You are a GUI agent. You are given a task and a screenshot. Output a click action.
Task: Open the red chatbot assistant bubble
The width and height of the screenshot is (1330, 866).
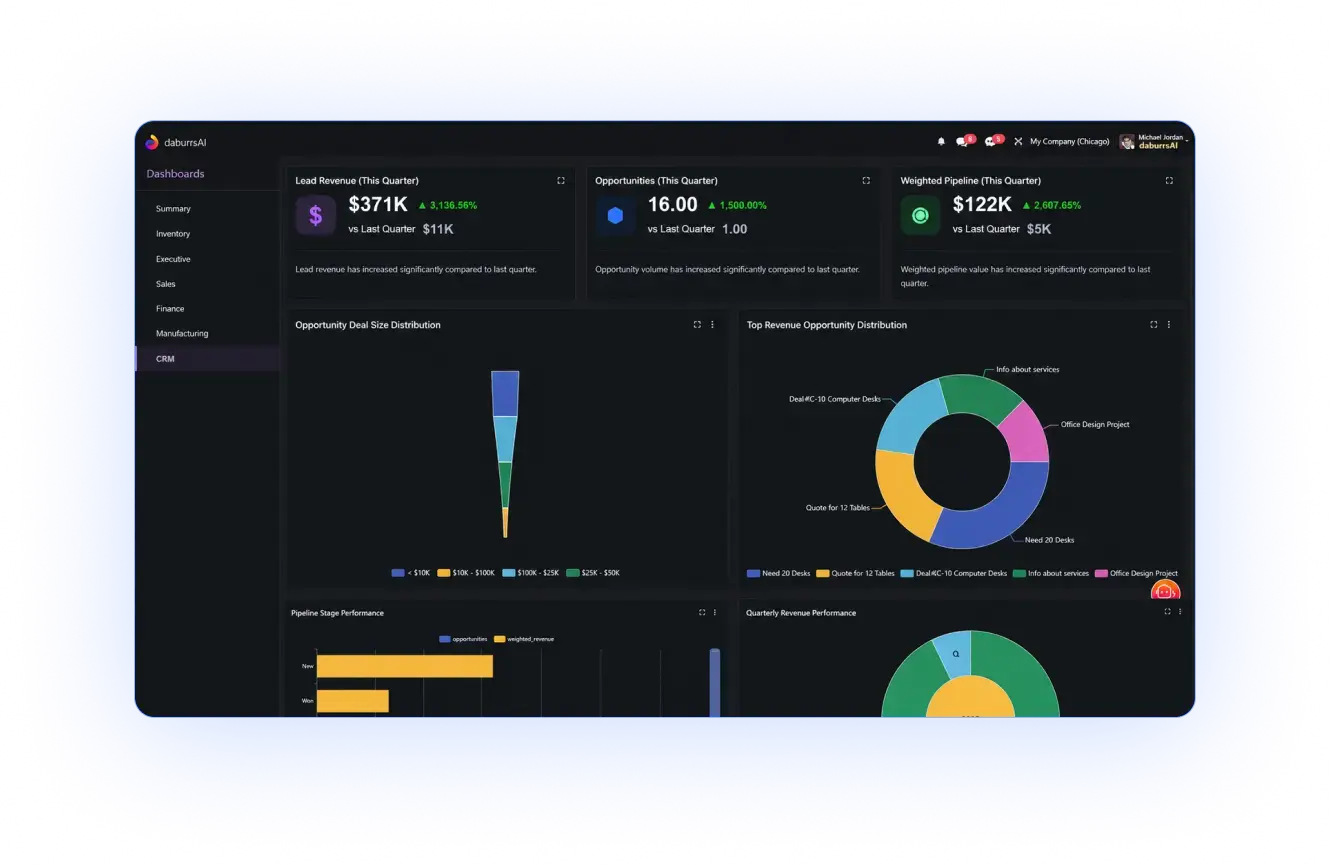pos(1165,592)
